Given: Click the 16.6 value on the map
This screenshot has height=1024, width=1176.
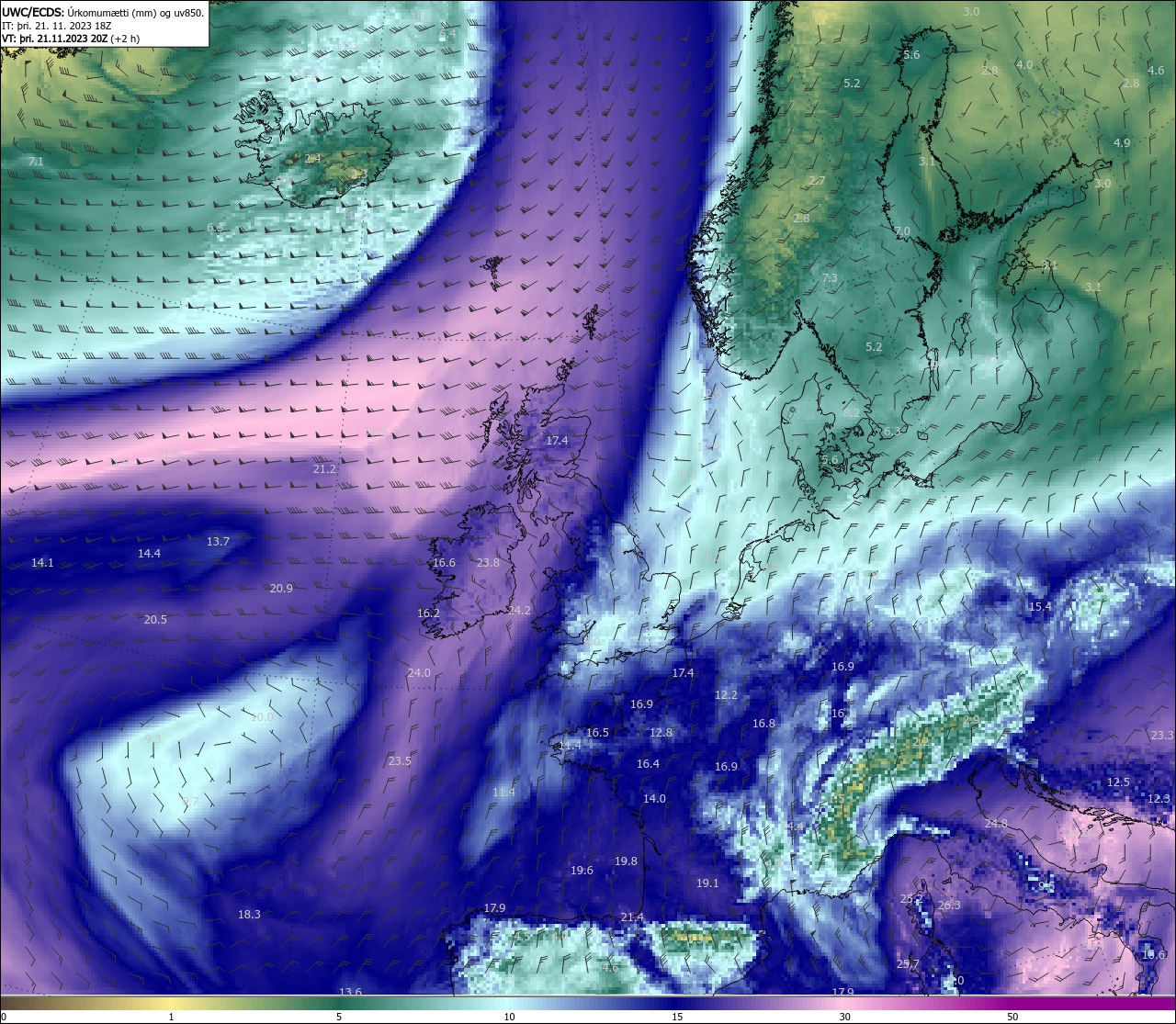Looking at the screenshot, I should 444,563.
